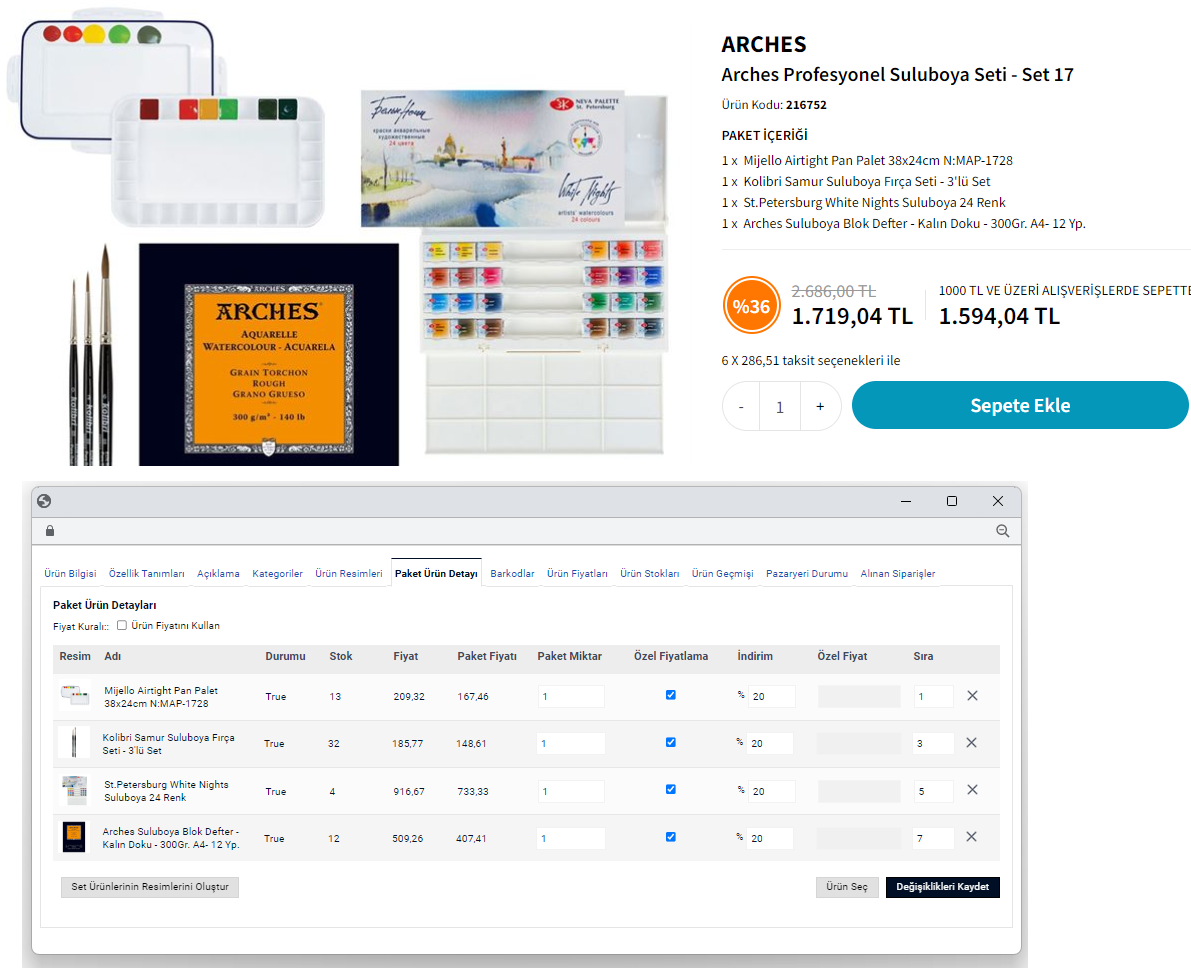Open the Barkodlar tab

point(512,574)
